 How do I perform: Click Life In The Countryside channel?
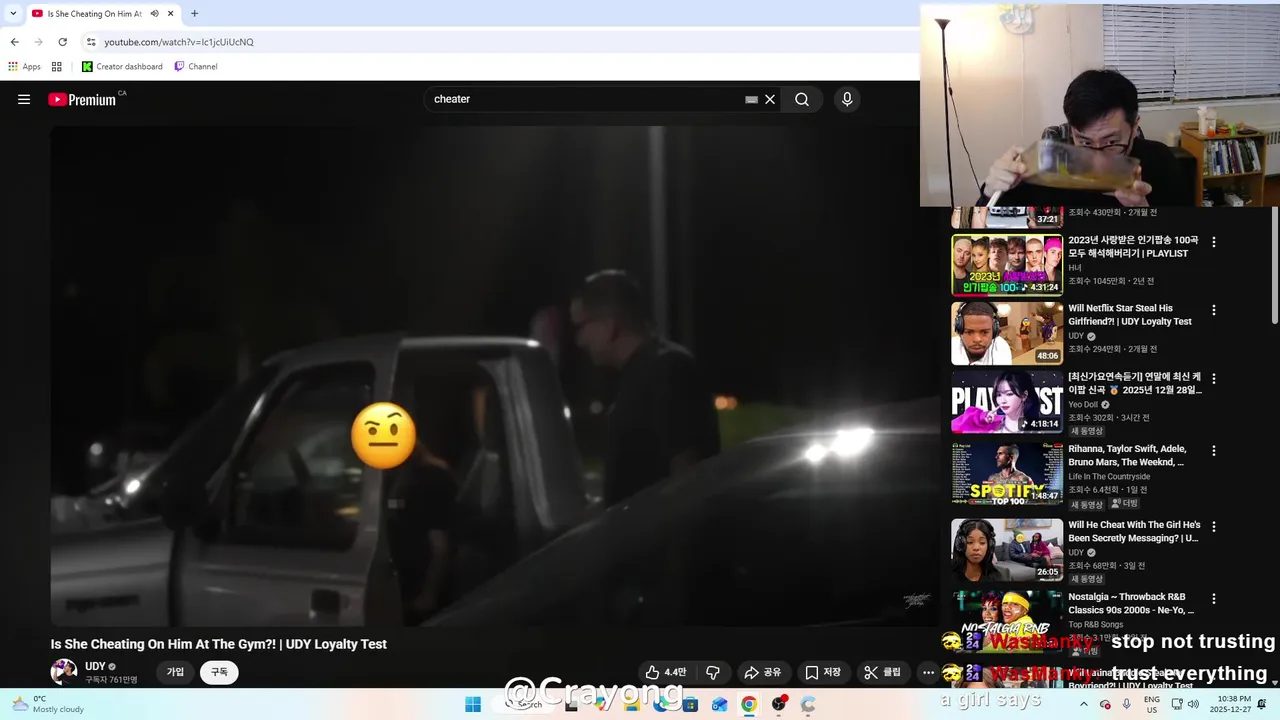[x=1109, y=476]
